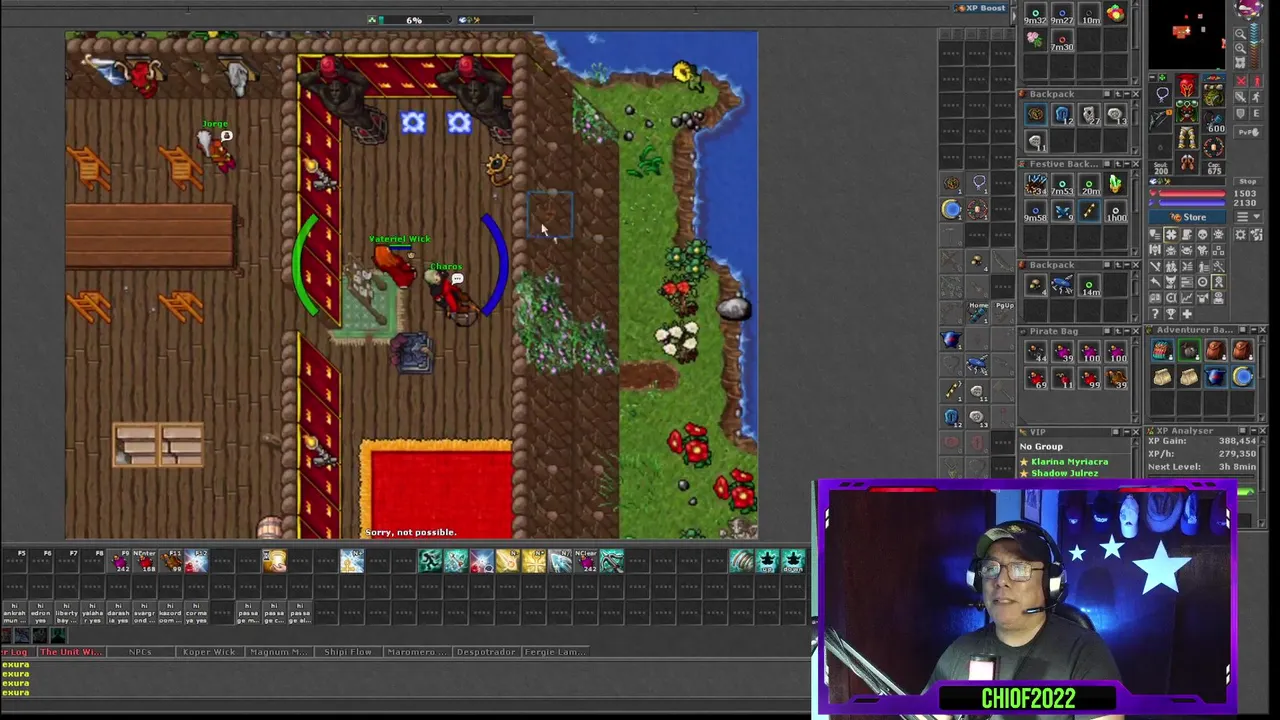Toggle the sword offensive attack mode
The image size is (1280, 720).
(1241, 97)
